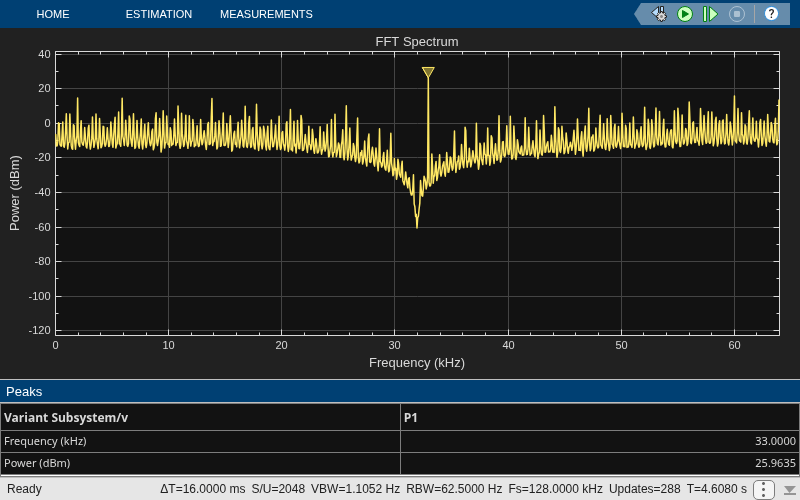Click the Frequency (kHz) axis label
The height and width of the screenshot is (500, 800).
tap(417, 363)
